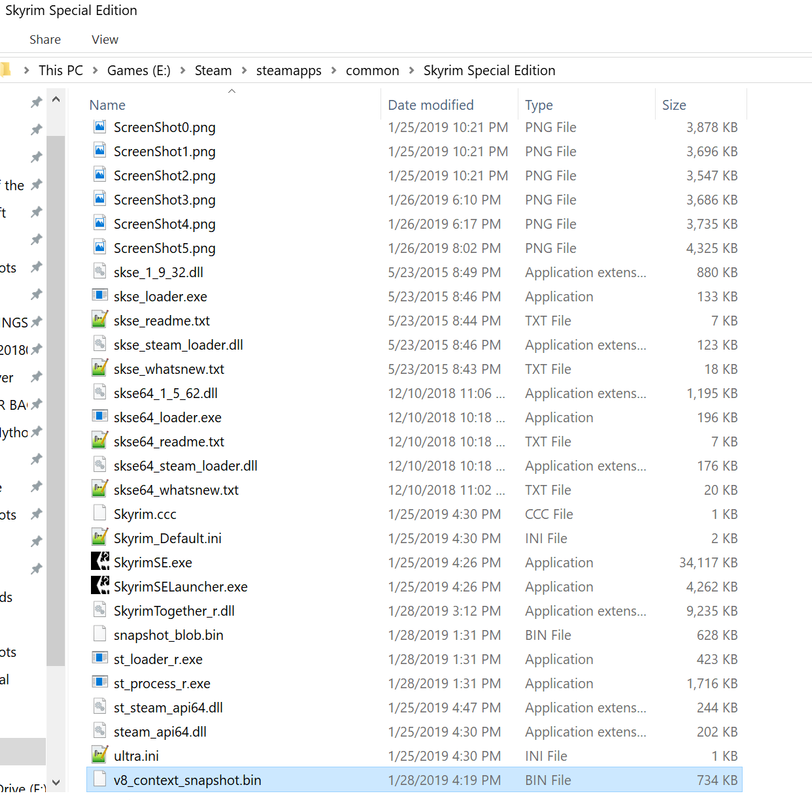The image size is (812, 800).
Task: Click the 1/26/2019 8:02 PM date cell
Action: (444, 248)
